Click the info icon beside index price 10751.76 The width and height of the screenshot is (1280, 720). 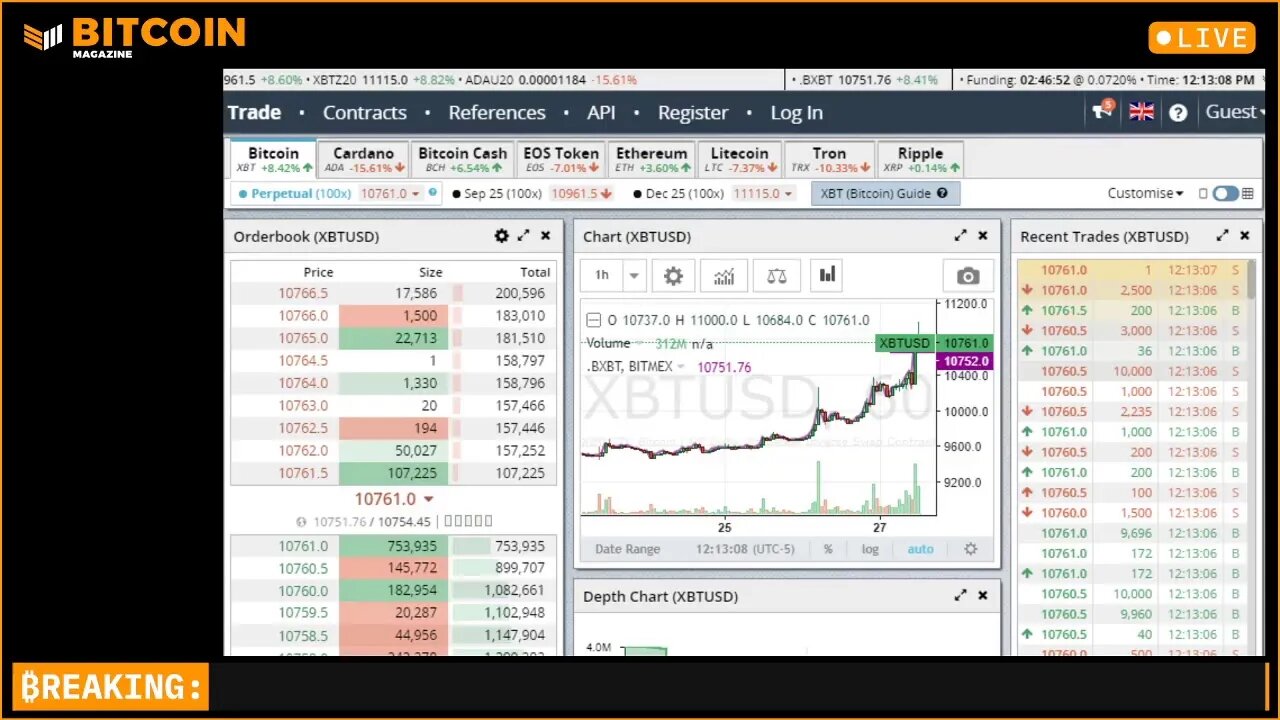(x=302, y=522)
